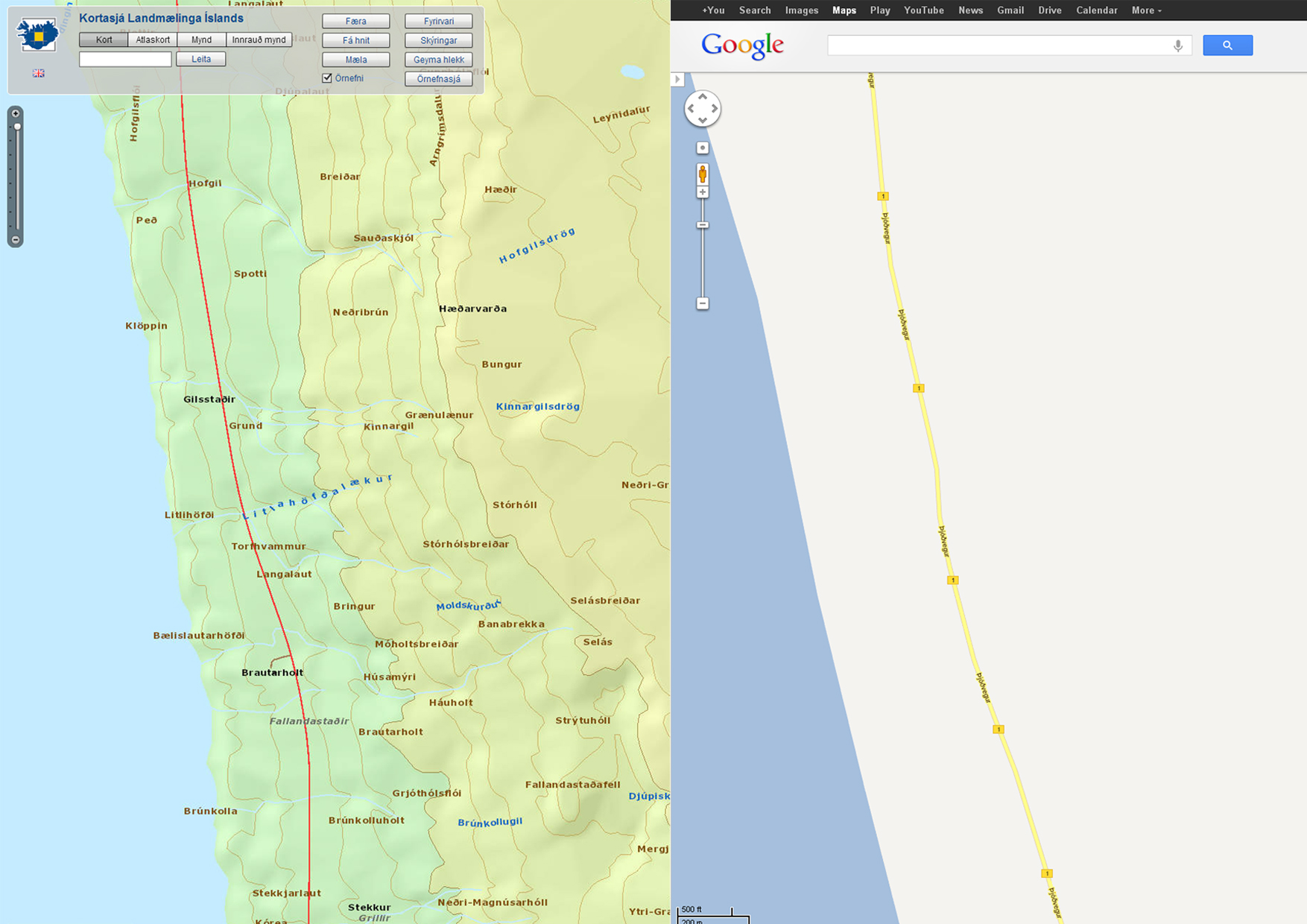Click the Brúnkollugil blue label

pos(490,822)
